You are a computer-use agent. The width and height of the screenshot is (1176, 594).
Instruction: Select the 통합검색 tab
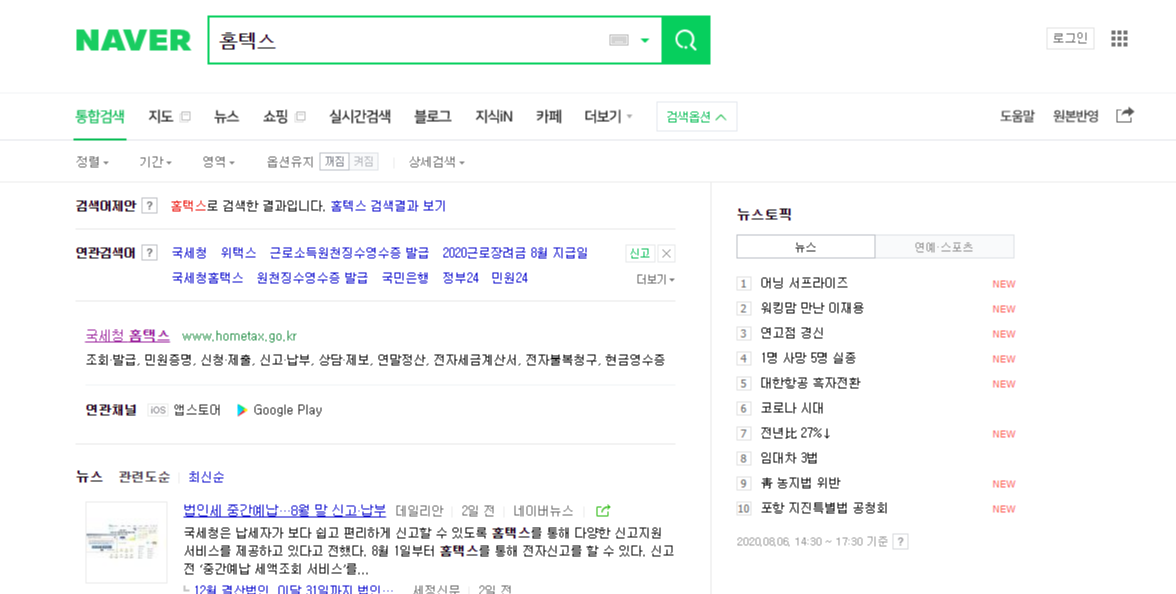[x=100, y=117]
